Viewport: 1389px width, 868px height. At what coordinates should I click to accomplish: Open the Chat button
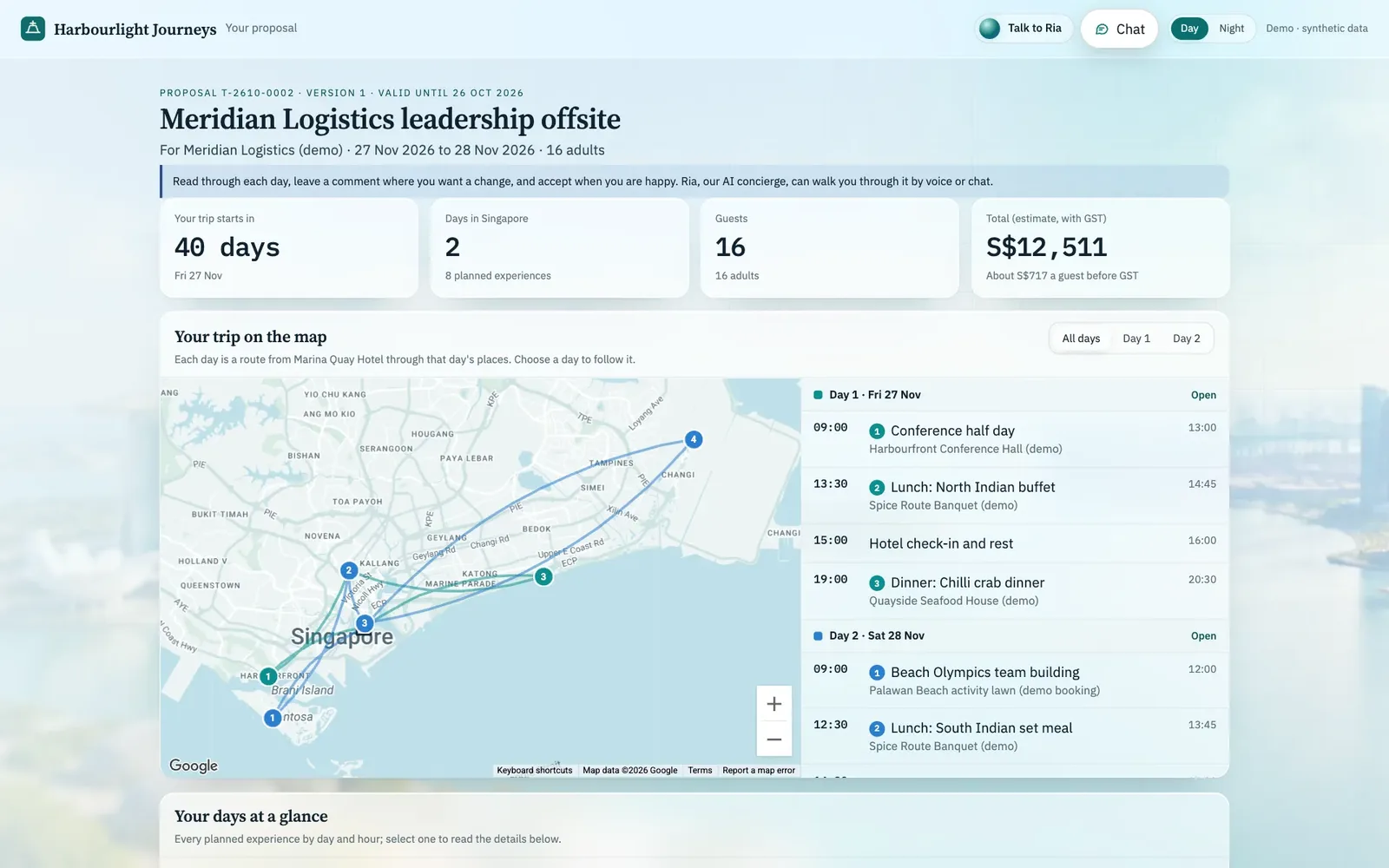pos(1119,29)
